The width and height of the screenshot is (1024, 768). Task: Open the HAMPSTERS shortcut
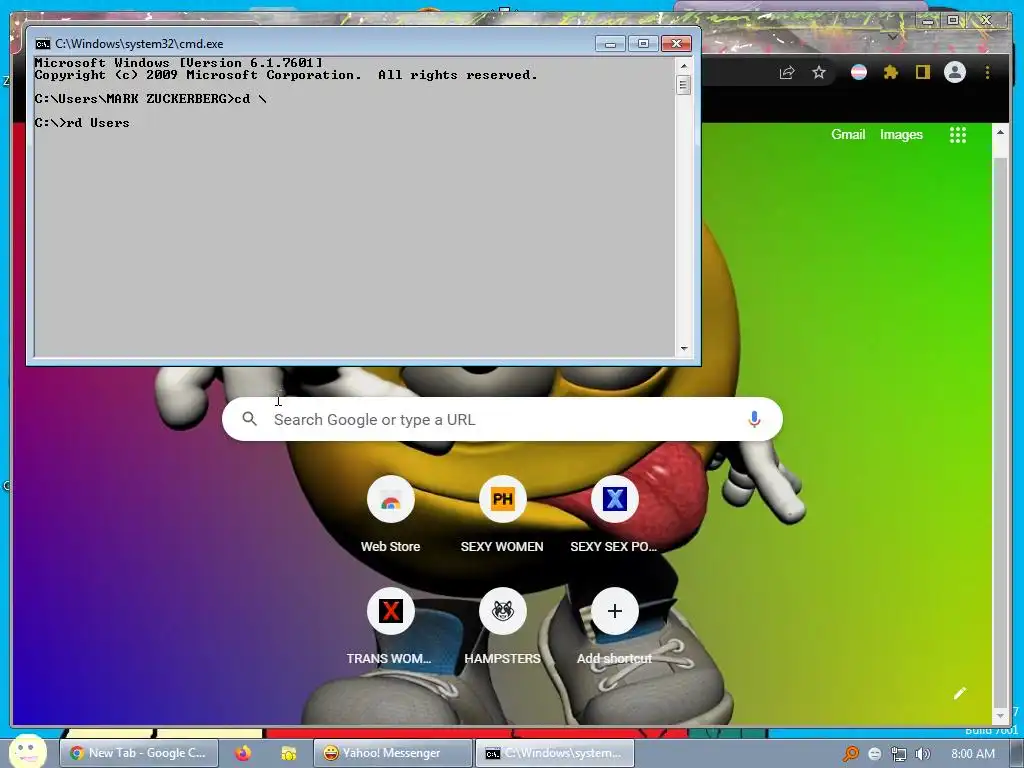click(x=502, y=628)
